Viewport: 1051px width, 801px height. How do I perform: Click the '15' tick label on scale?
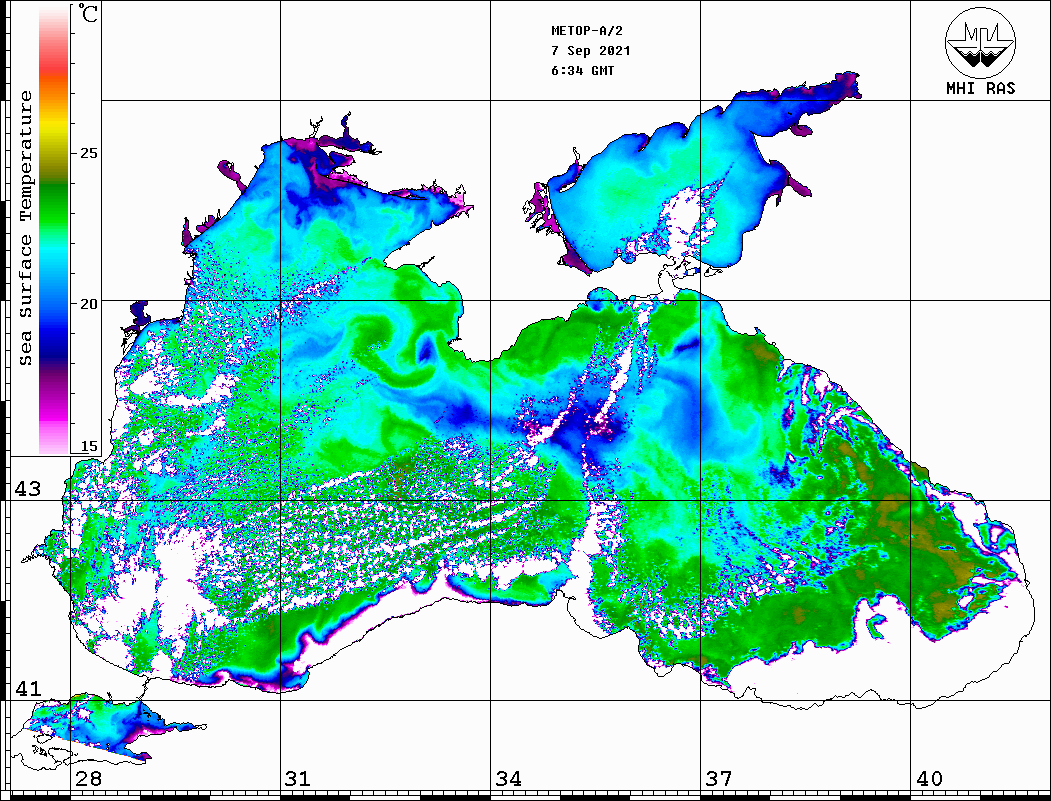pos(88,446)
